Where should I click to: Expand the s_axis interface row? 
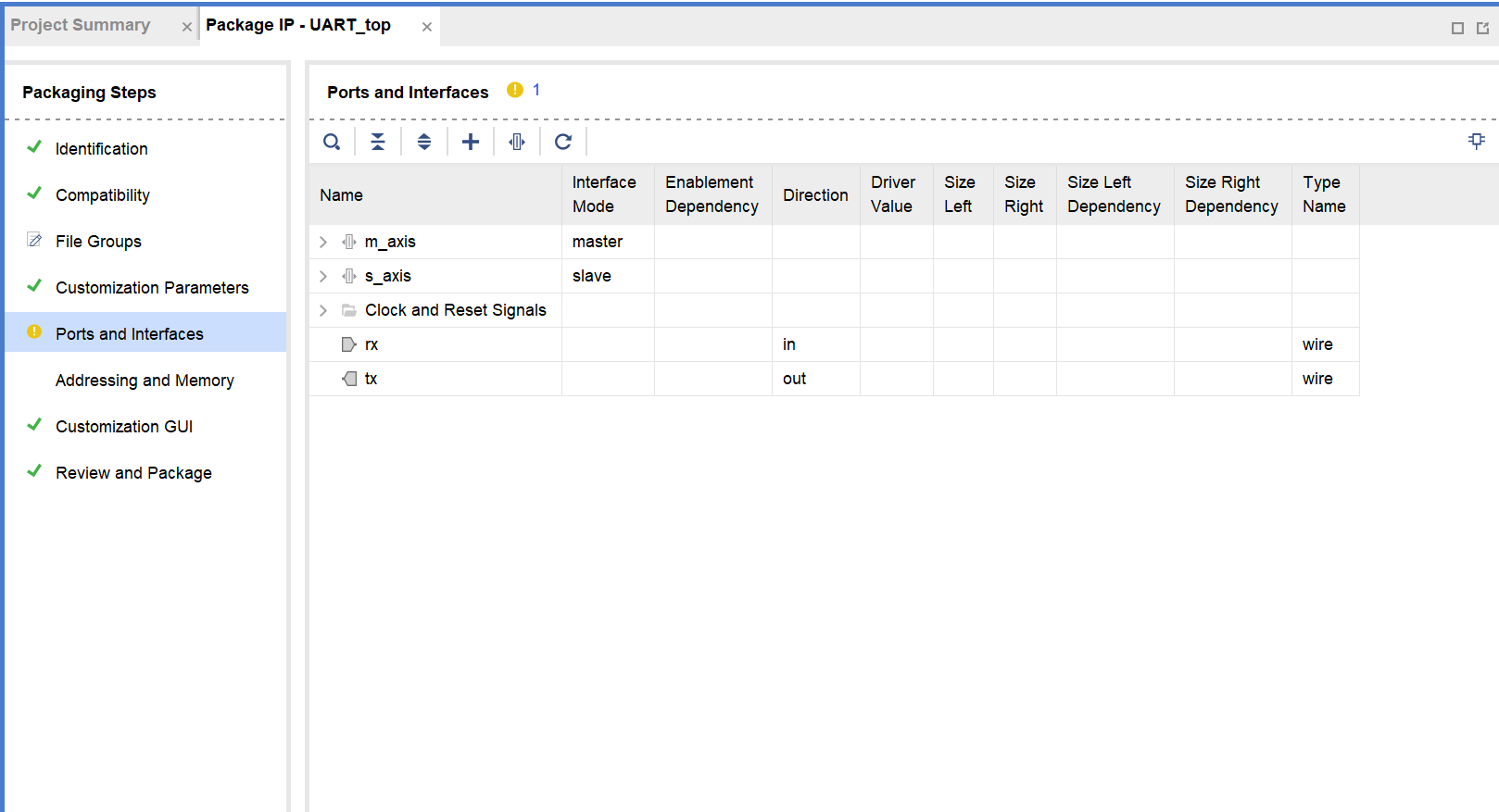pyautogui.click(x=323, y=276)
